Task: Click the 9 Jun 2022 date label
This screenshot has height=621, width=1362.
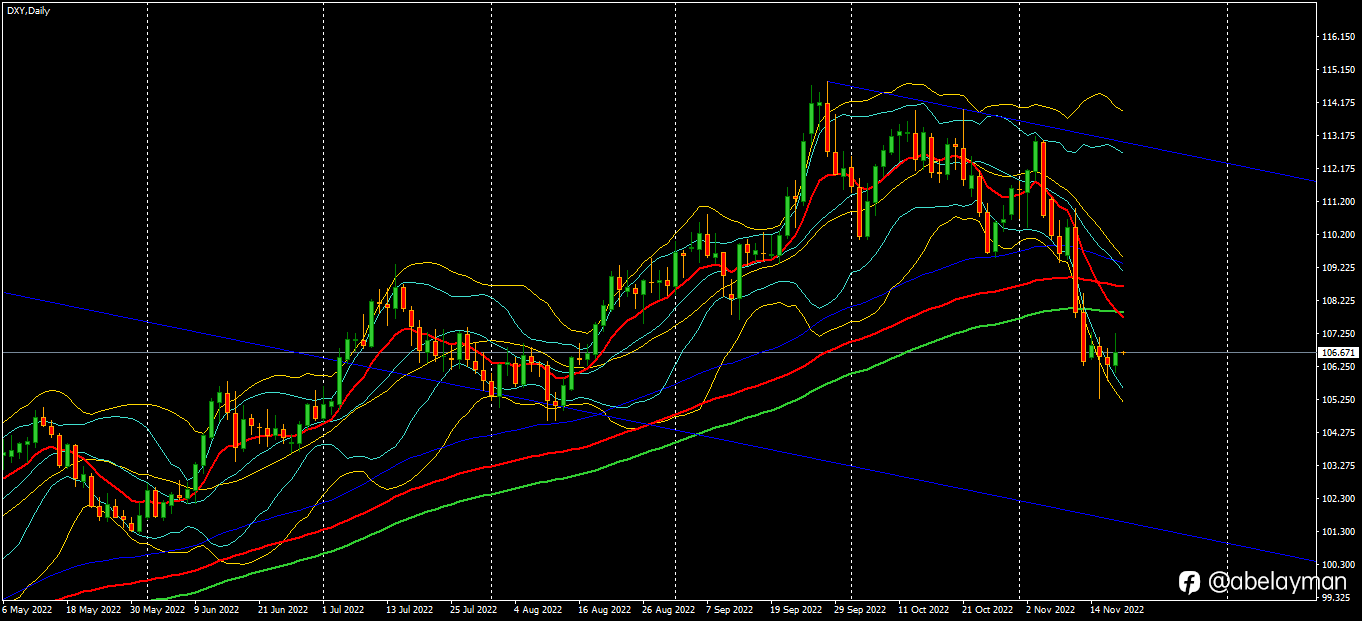Action: [x=216, y=609]
